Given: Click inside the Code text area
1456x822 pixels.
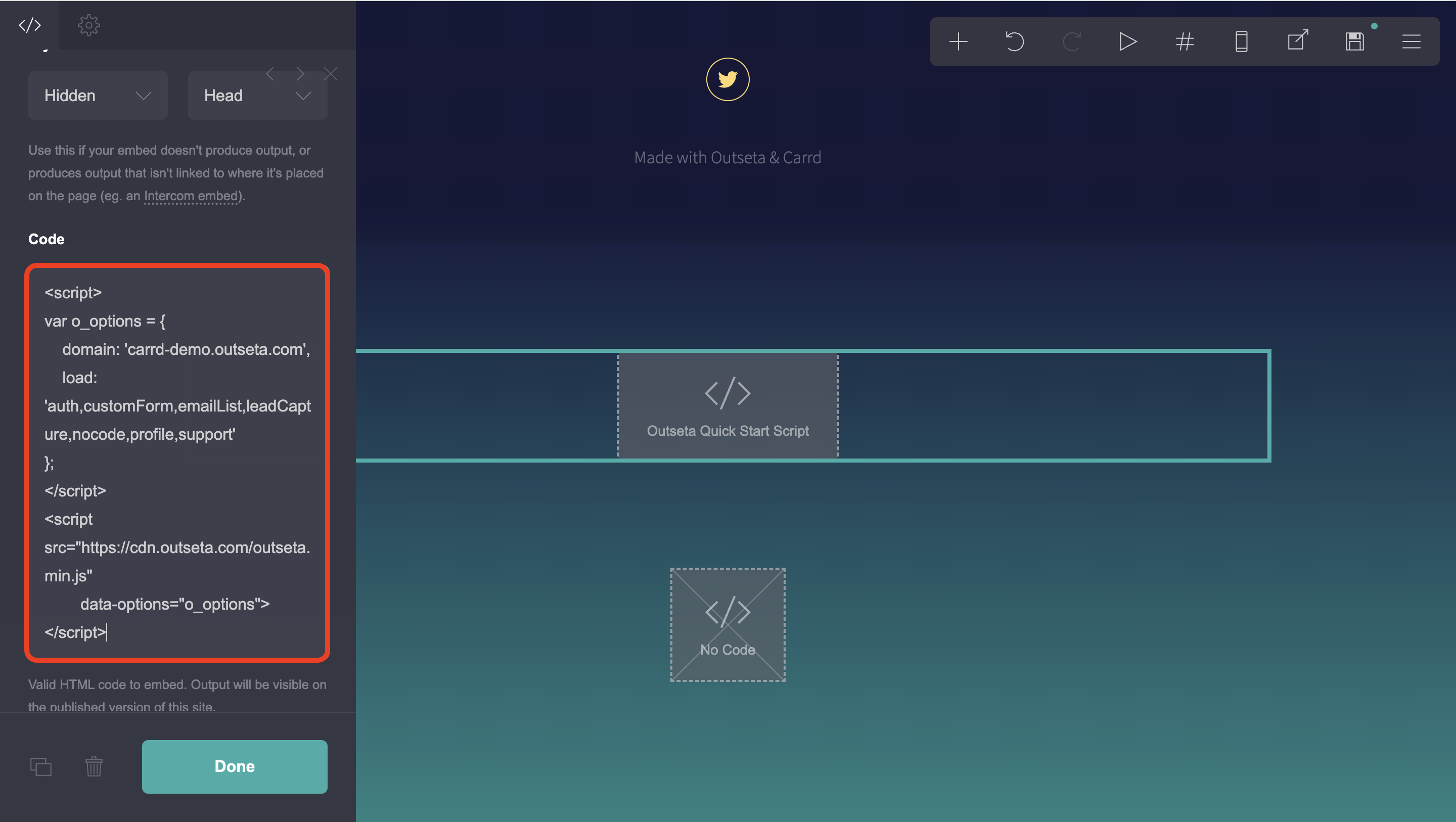Looking at the screenshot, I should click(x=177, y=462).
